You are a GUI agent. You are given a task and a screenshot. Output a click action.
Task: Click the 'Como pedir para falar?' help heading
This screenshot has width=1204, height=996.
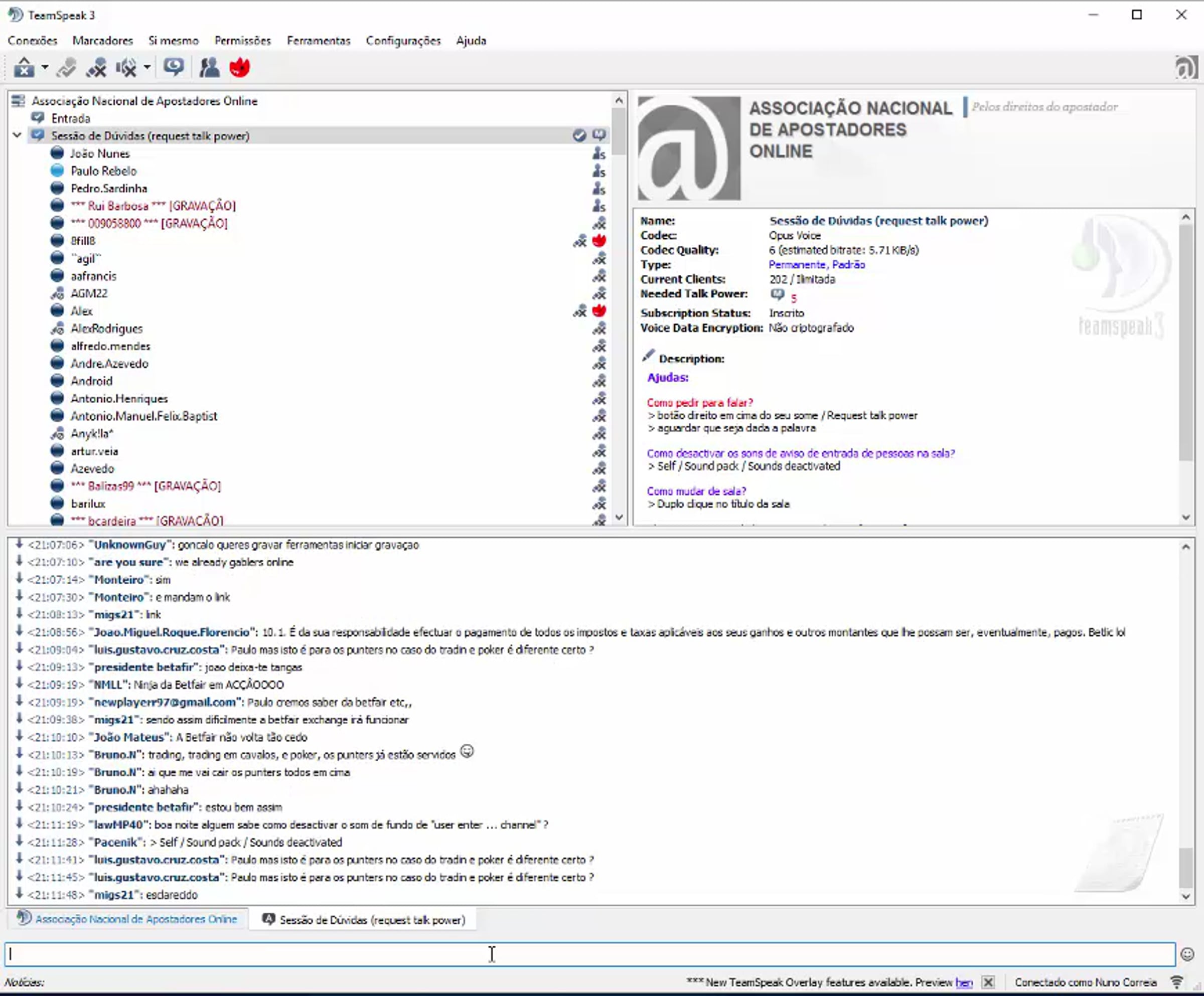point(699,403)
